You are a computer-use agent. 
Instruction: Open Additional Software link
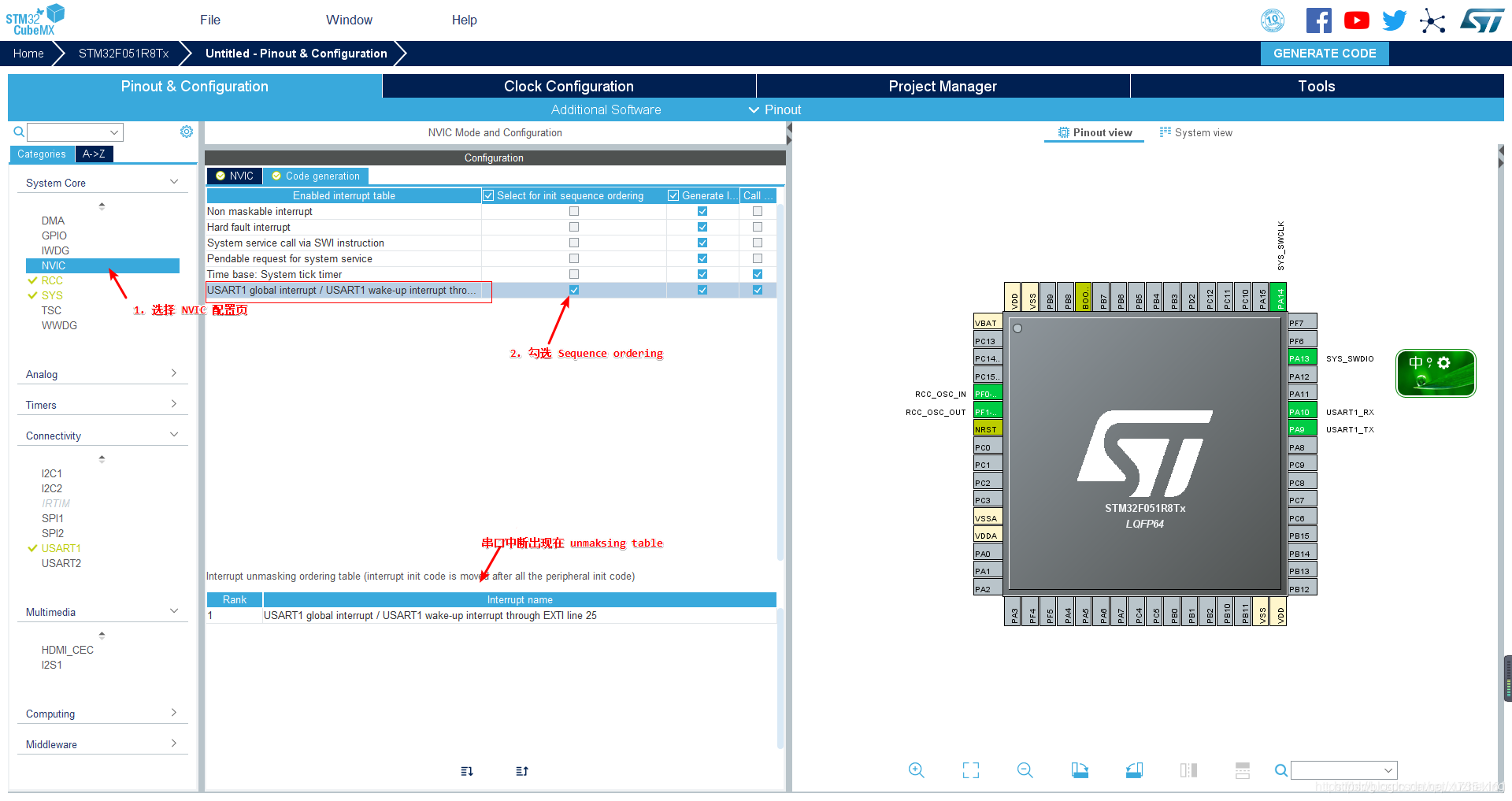(606, 109)
